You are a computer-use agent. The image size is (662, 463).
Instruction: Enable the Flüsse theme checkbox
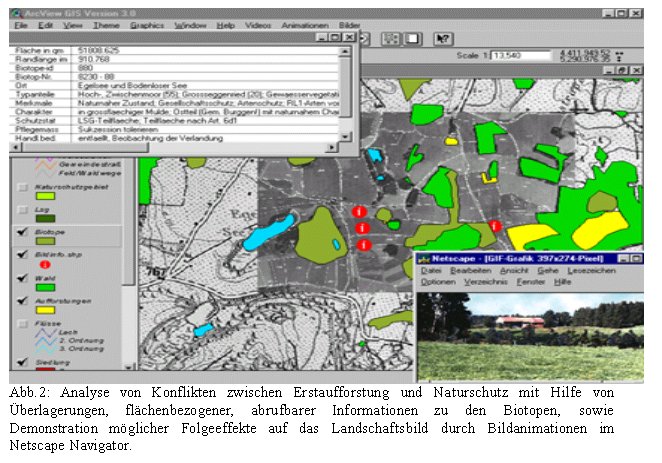click(23, 324)
